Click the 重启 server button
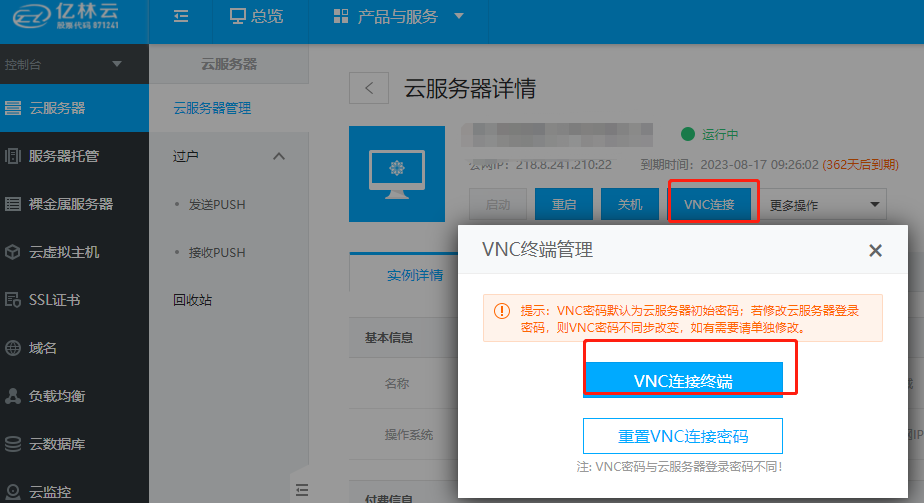Screen dimensions: 924x503 click(564, 204)
